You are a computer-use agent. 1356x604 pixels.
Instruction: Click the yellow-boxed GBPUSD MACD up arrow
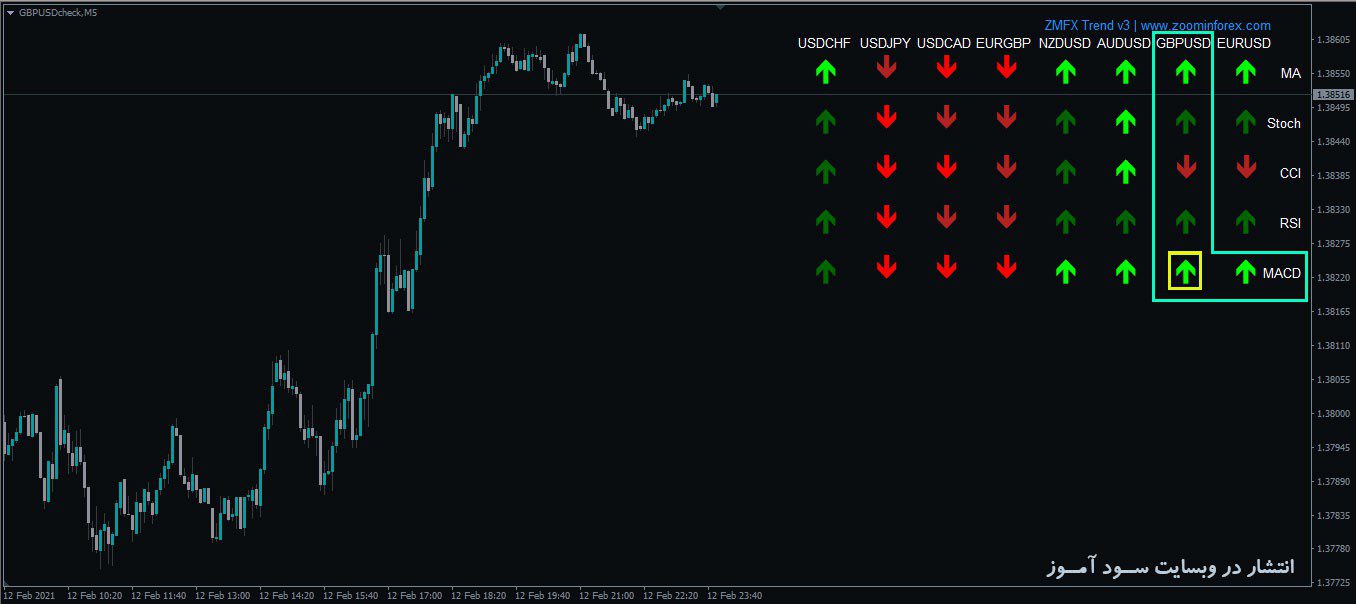(x=1185, y=271)
